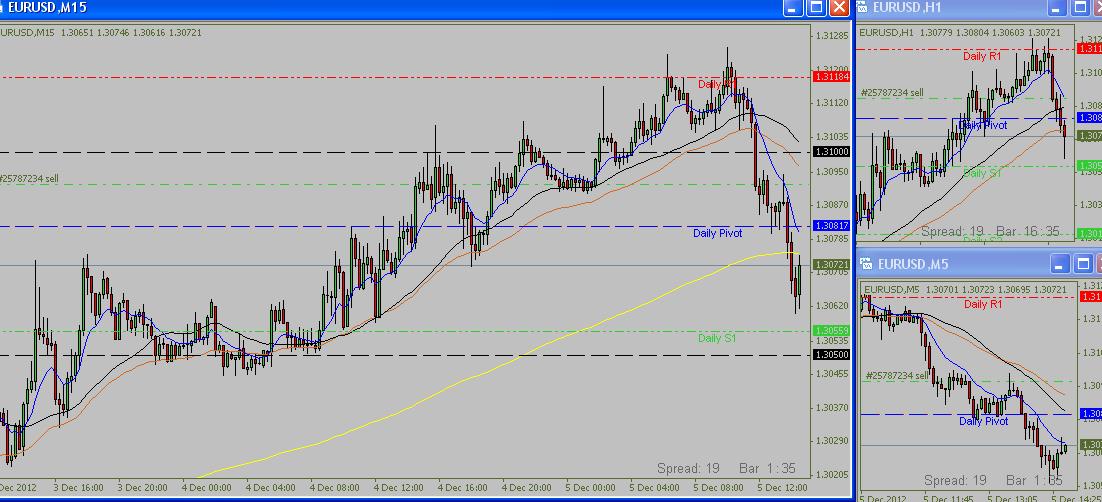This screenshot has width=1102, height=502.
Task: Click the Spread: 19 text in M15 chart
Action: click(x=688, y=468)
